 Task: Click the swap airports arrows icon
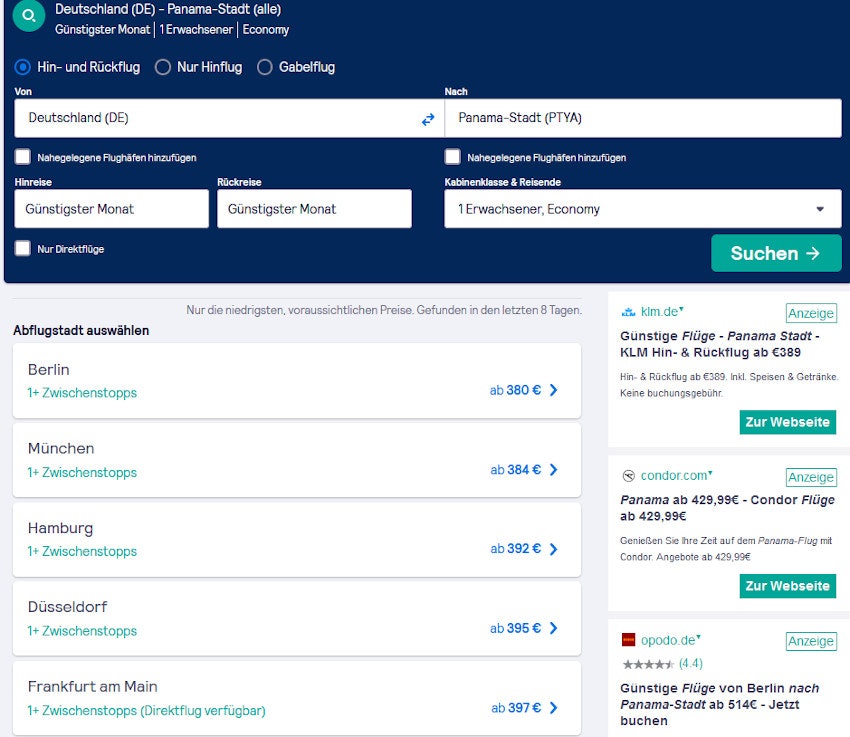[x=428, y=118]
